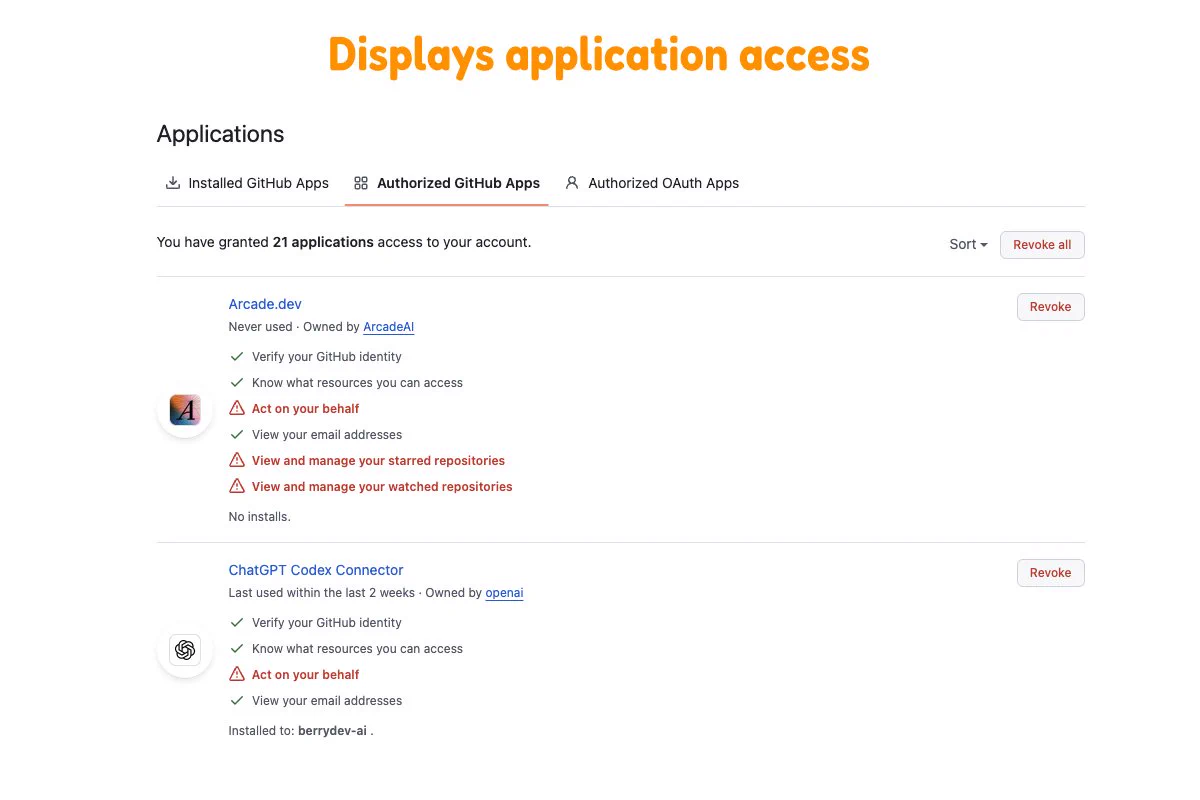Click warning icon beside watched repositories permission
This screenshot has width=1200, height=800.
point(237,486)
